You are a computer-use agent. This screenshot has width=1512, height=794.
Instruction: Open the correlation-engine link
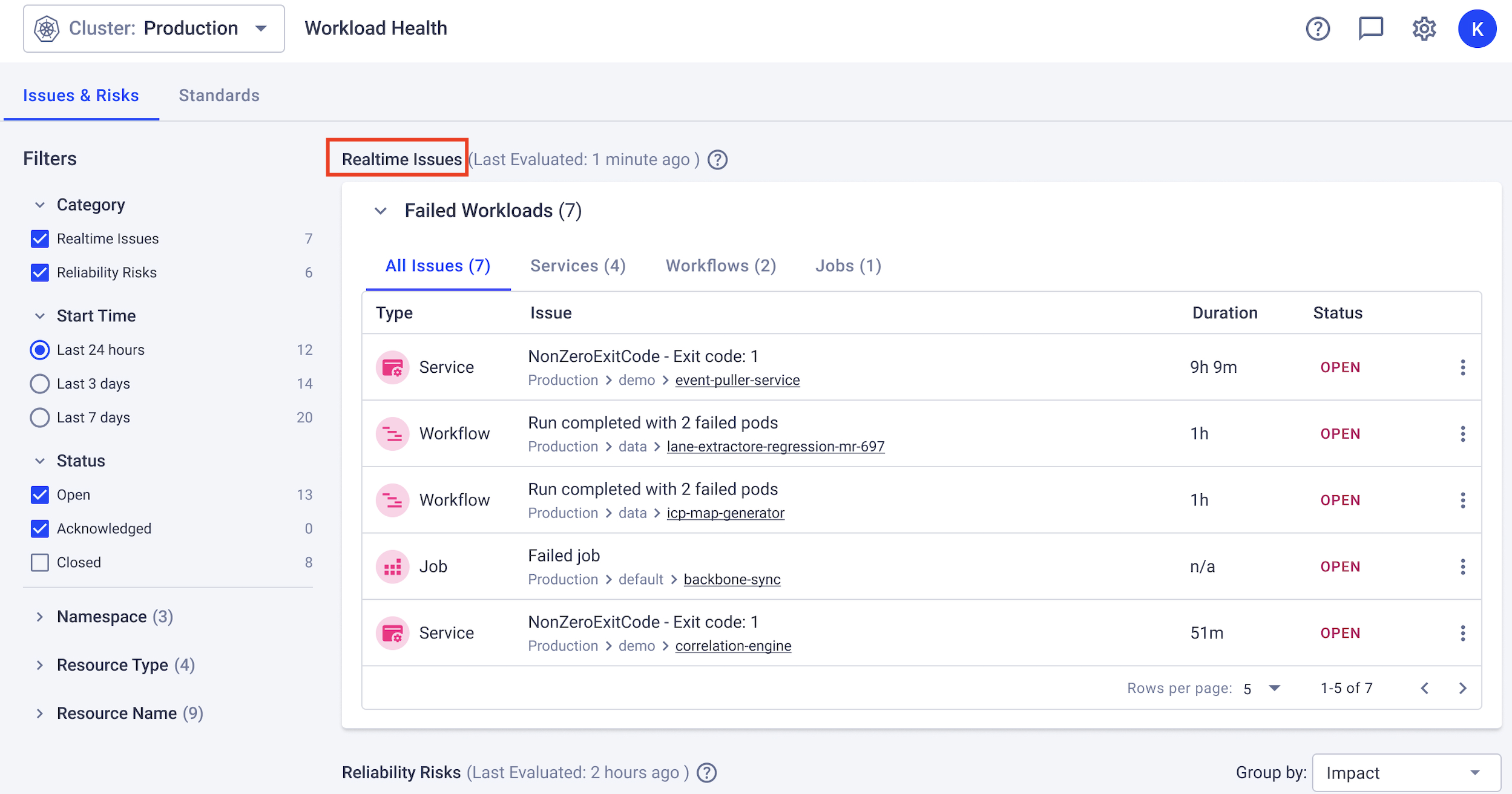732,646
